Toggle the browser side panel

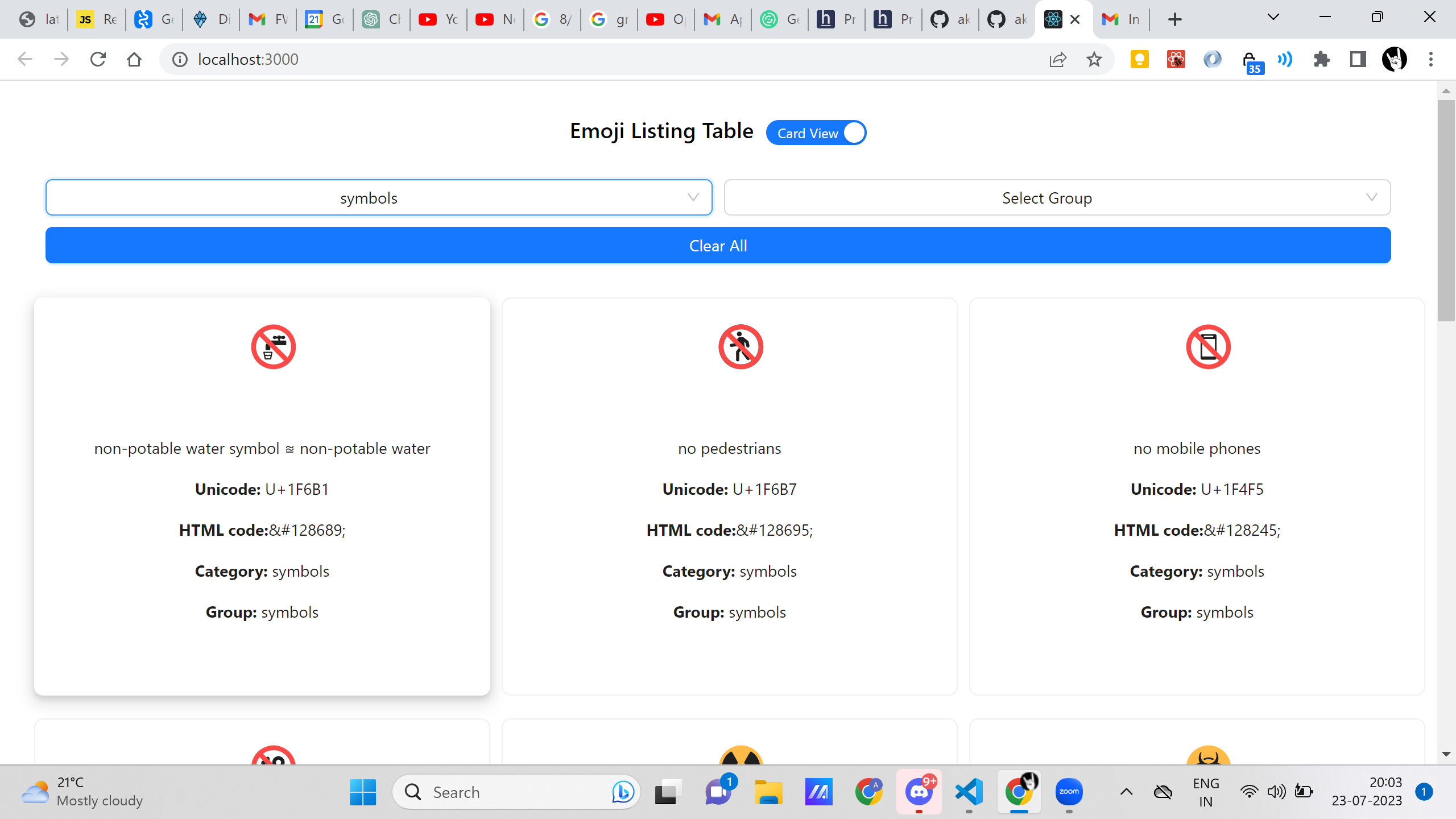(1358, 60)
